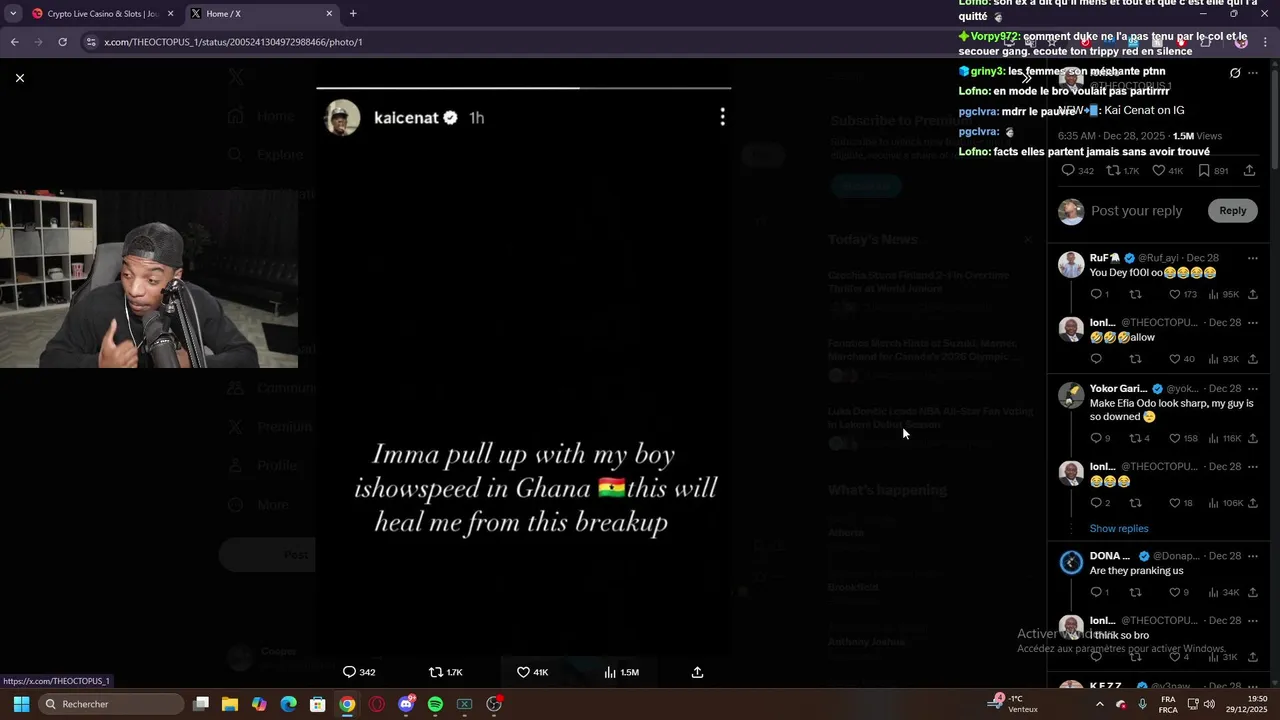The width and height of the screenshot is (1280, 720).
Task: Open Opera browser from taskbar
Action: (376, 704)
